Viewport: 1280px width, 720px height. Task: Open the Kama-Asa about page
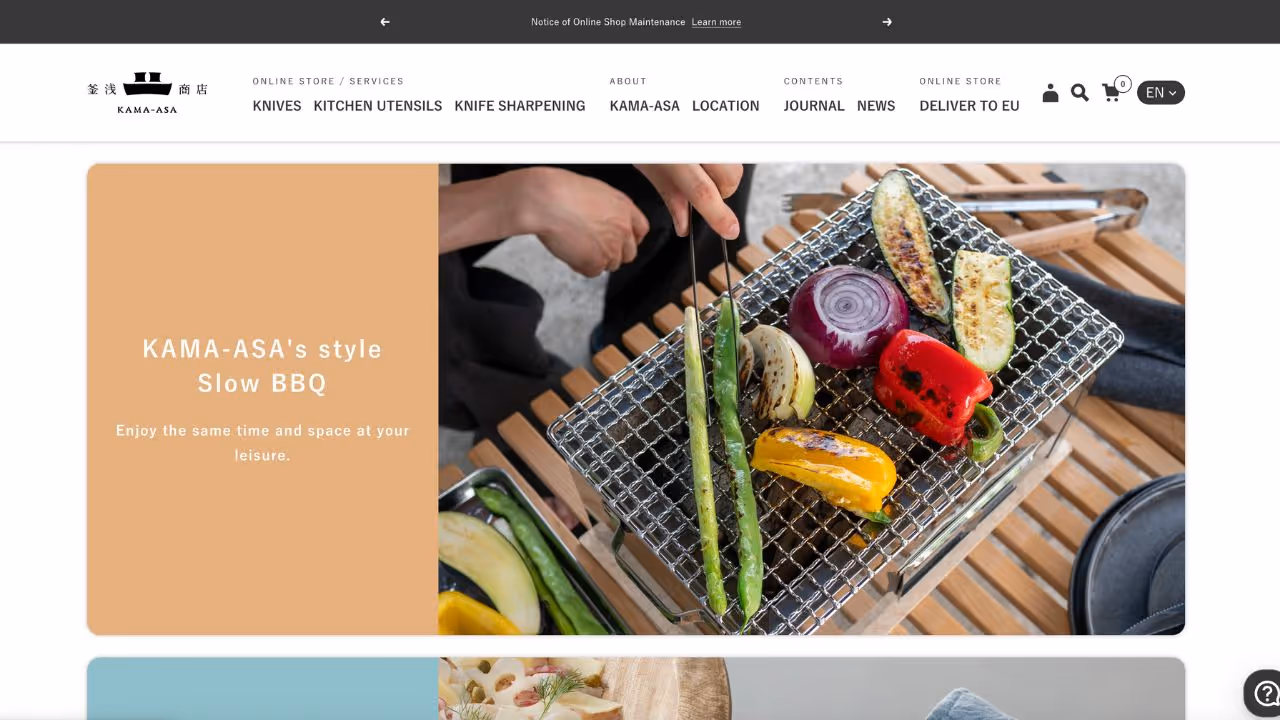645,106
